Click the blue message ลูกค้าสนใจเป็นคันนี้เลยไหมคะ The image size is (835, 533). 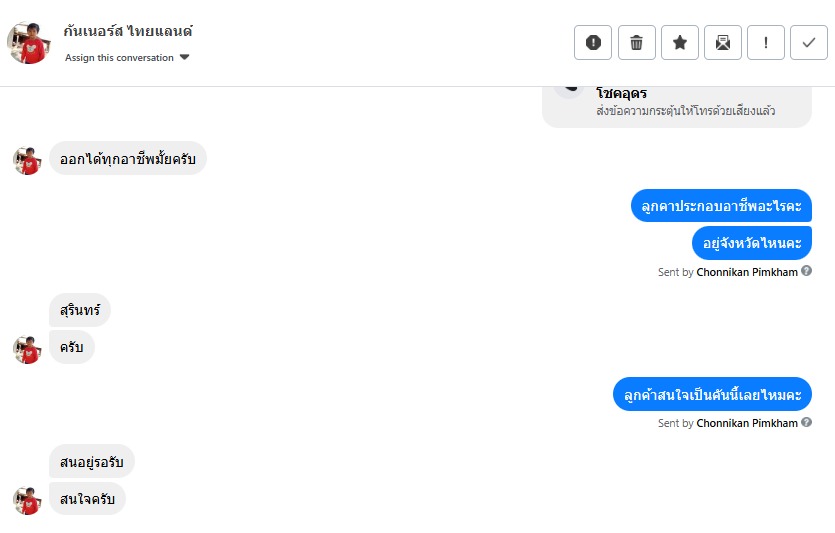pos(713,395)
